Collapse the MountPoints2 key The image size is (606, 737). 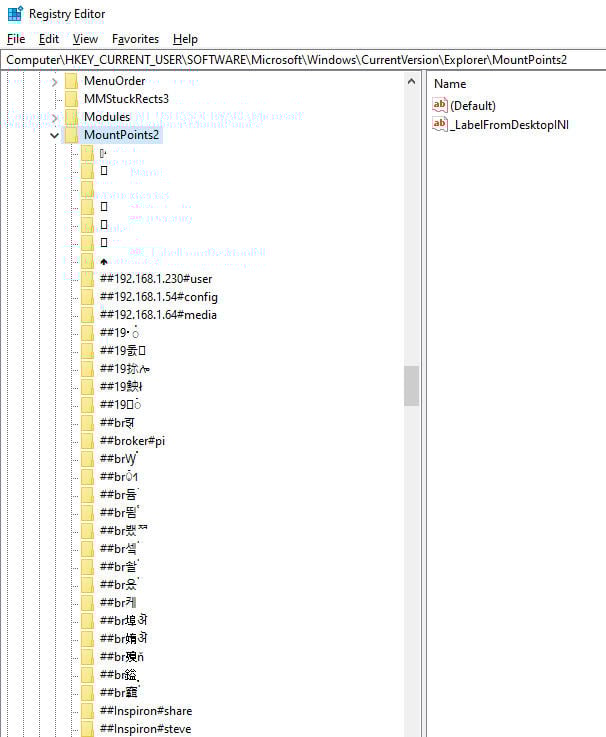[55, 135]
